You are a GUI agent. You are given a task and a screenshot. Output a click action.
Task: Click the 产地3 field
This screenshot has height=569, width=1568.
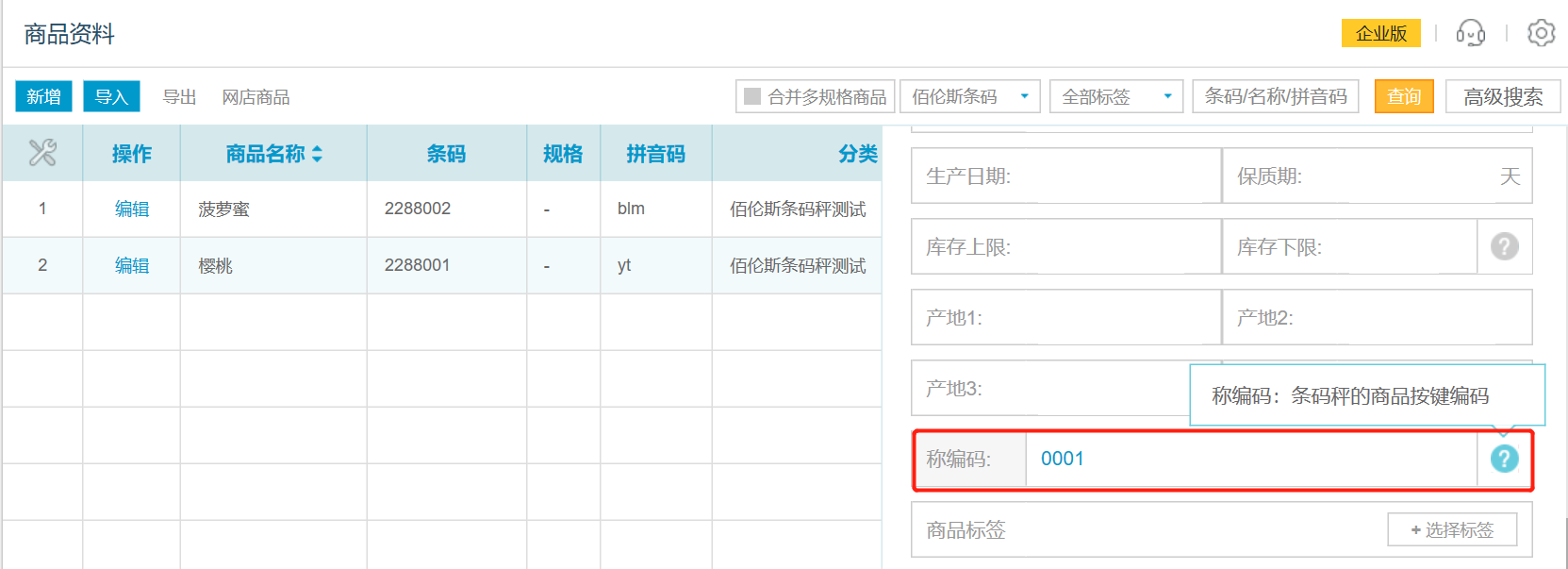tap(1051, 388)
